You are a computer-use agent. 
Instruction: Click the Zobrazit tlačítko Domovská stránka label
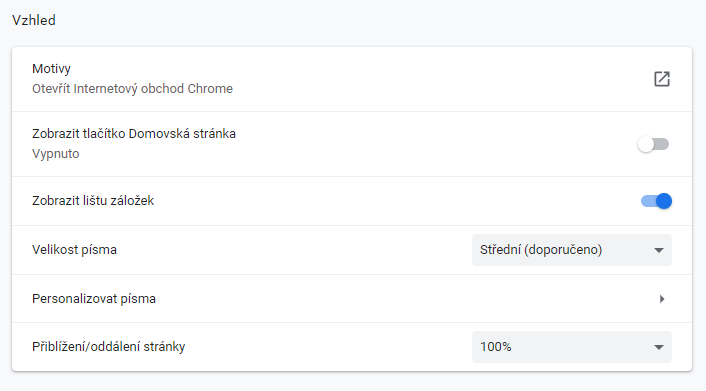click(x=134, y=134)
